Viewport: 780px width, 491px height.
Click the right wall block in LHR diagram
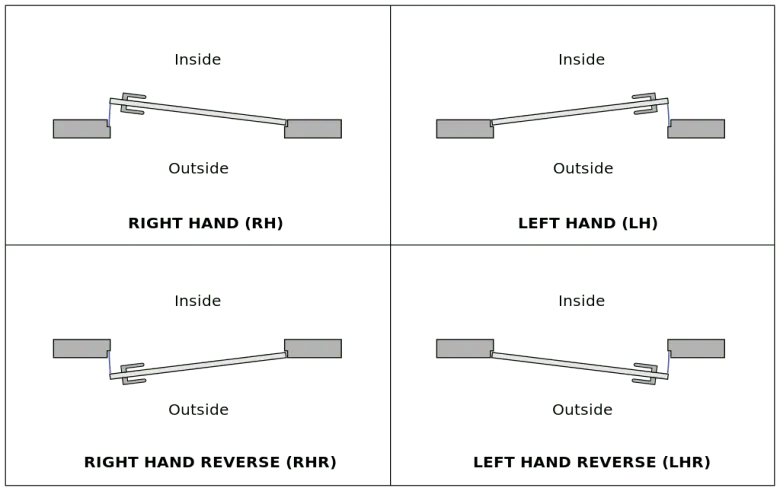(x=696, y=349)
